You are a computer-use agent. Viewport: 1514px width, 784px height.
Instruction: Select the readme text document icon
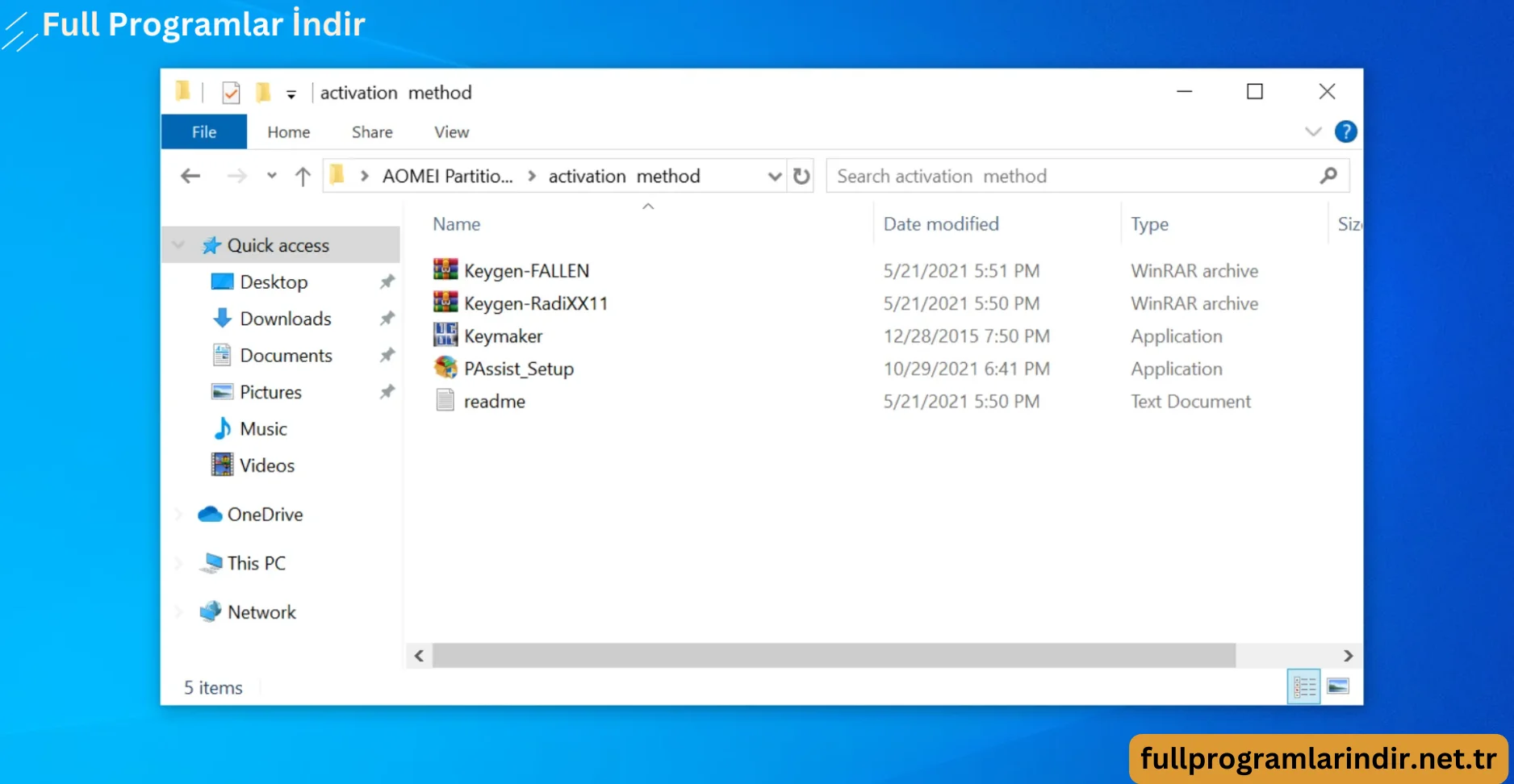pyautogui.click(x=445, y=400)
